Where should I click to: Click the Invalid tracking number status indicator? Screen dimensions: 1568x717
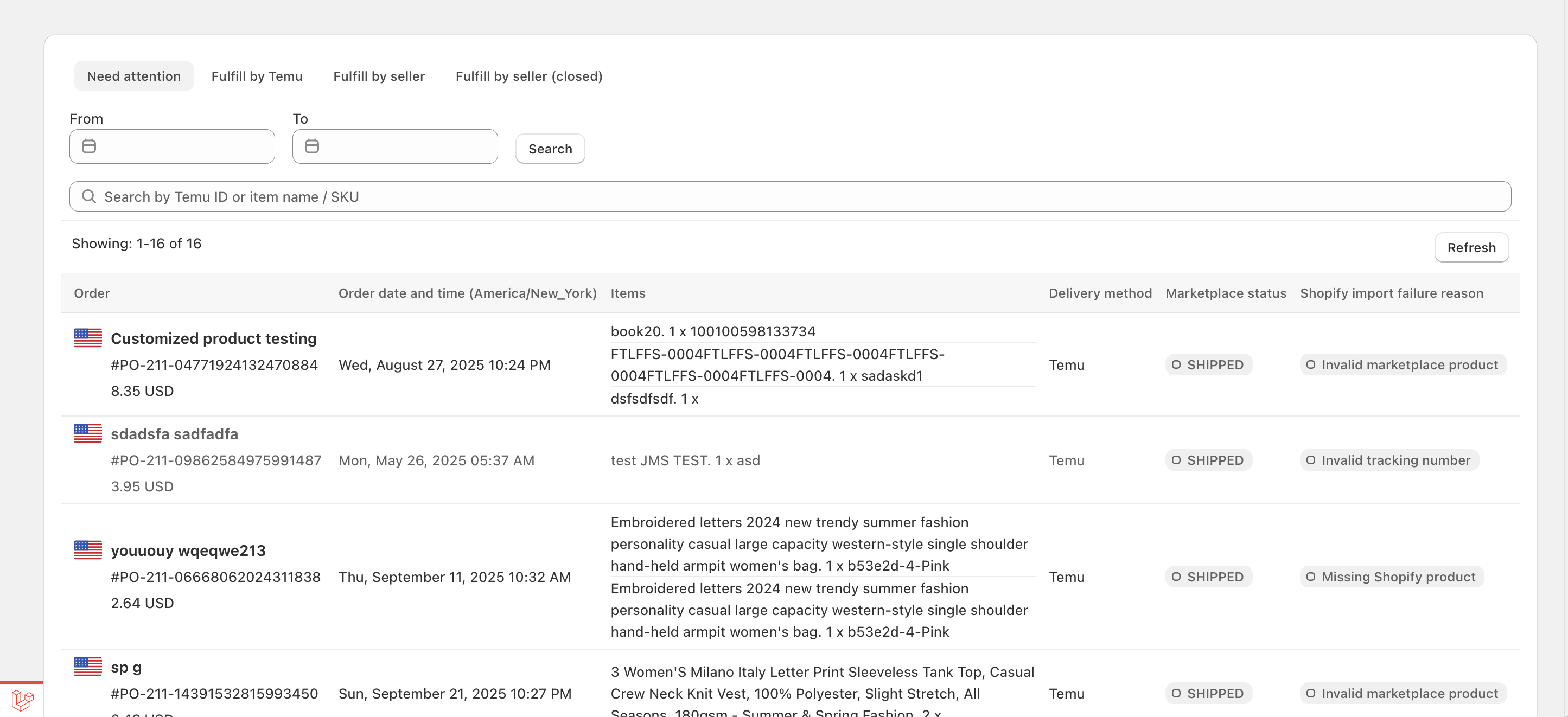(1387, 460)
